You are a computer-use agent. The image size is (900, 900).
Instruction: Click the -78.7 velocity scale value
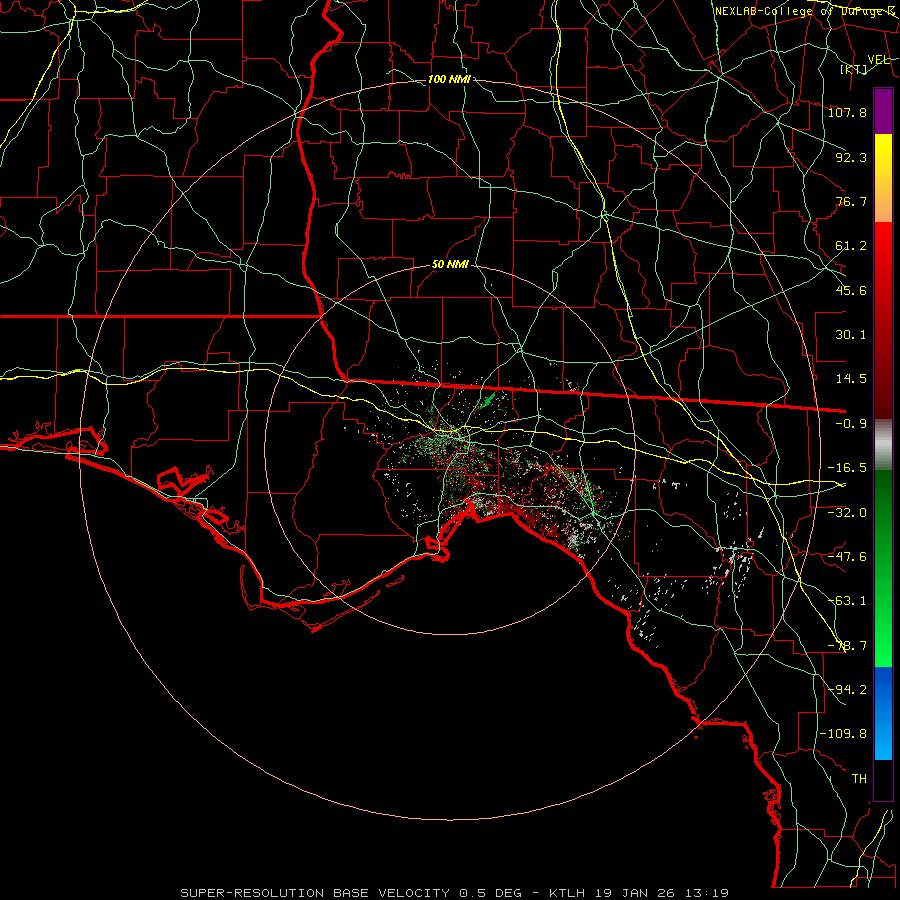847,646
